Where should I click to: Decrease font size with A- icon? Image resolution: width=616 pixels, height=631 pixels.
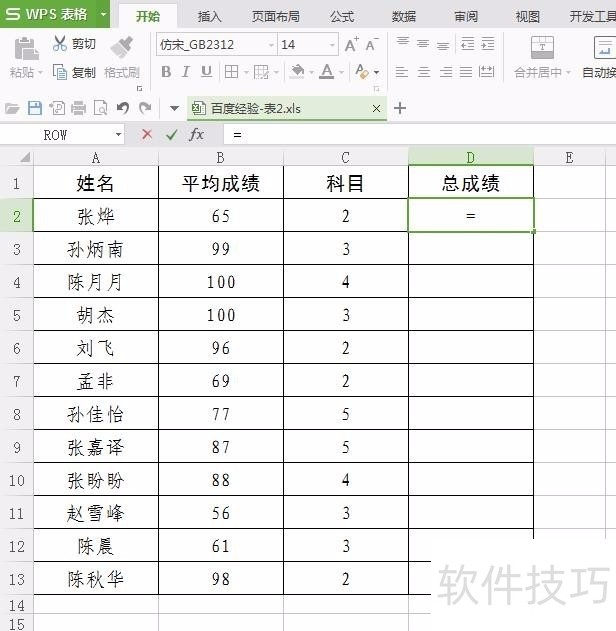(x=372, y=44)
